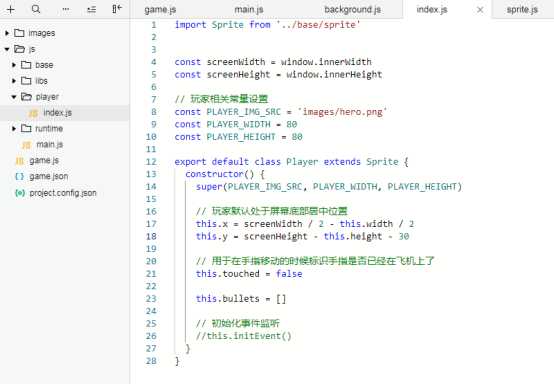This screenshot has height=385, width=554.
Task: Expand the base folder arrow
Action: pos(14,65)
